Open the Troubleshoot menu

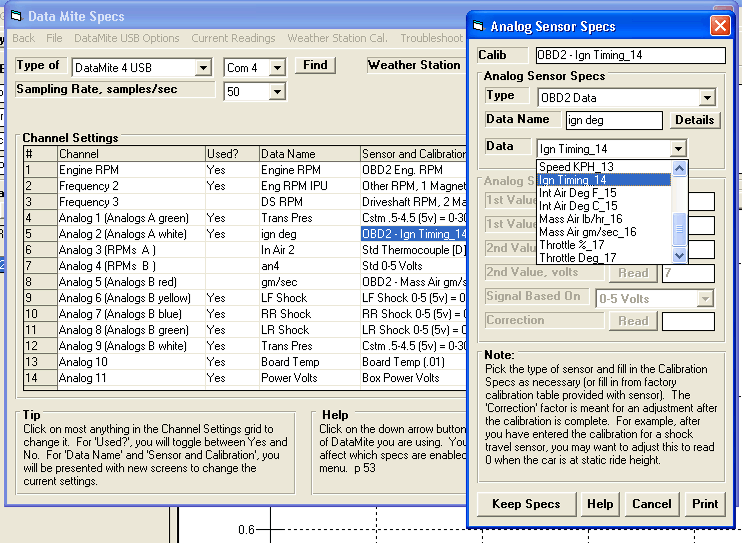tap(432, 38)
